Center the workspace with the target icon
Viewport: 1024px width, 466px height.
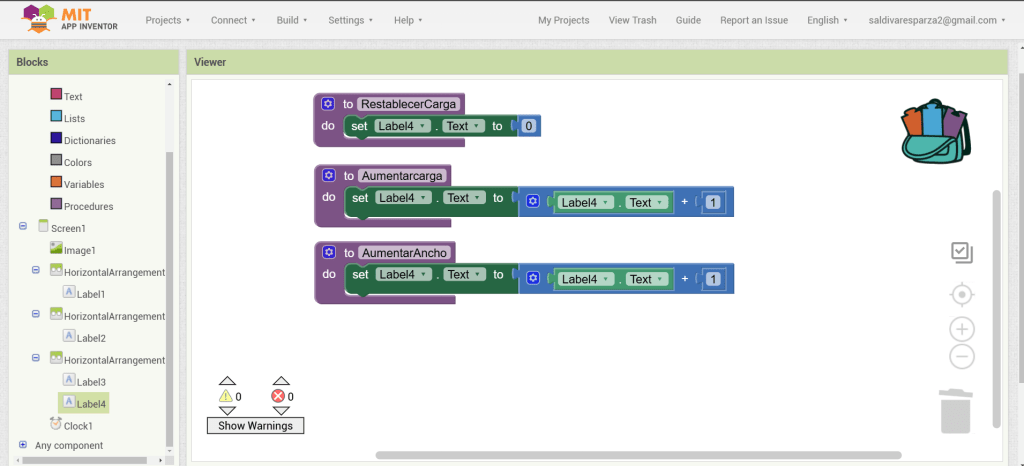tap(962, 295)
